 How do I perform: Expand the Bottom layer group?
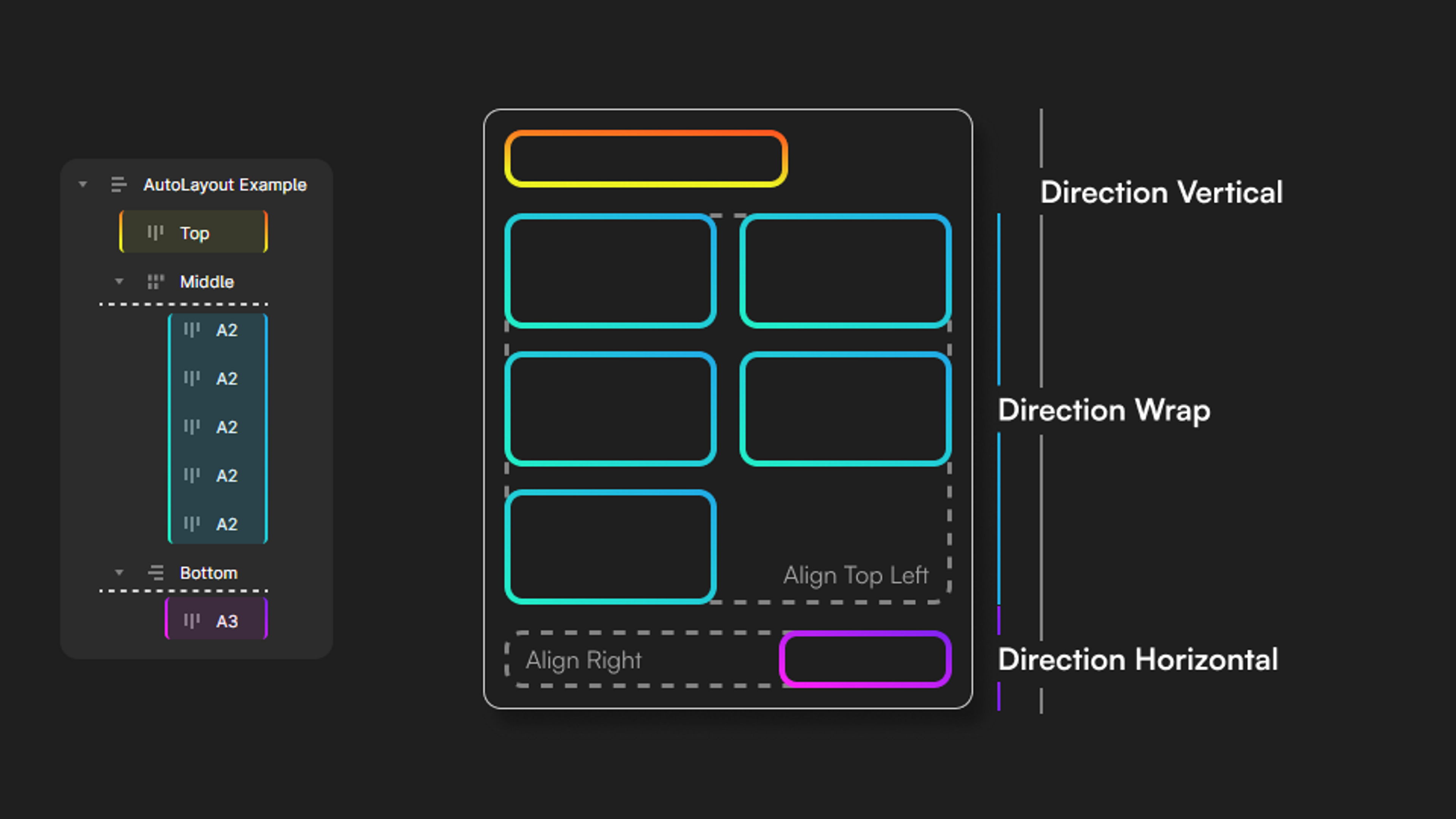click(120, 572)
